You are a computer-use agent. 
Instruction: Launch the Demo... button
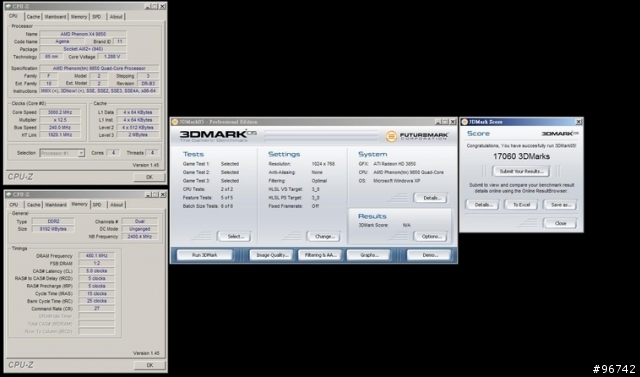429,255
